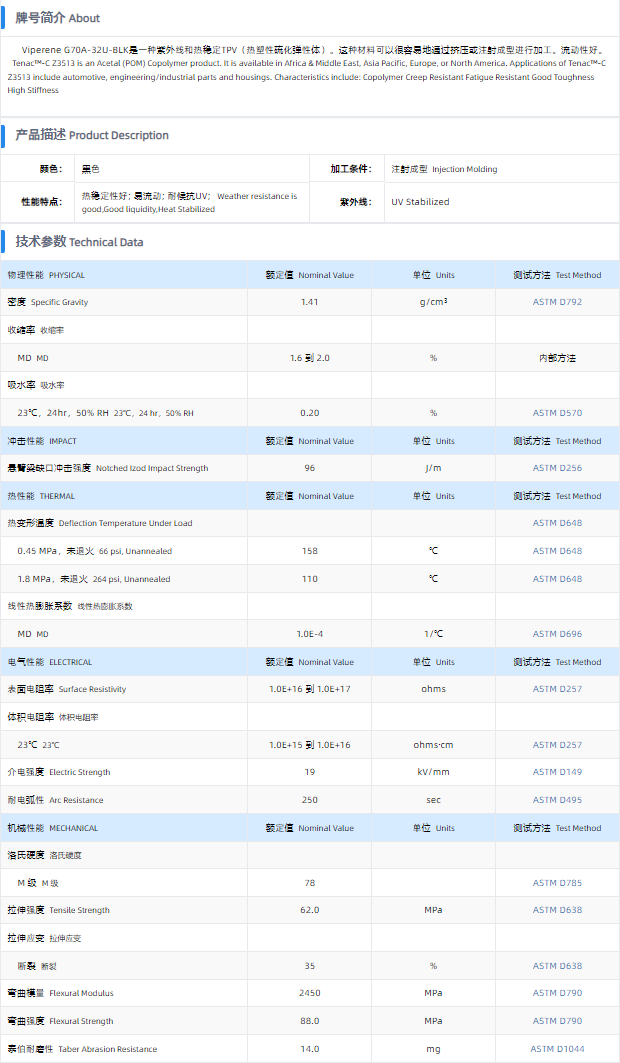The width and height of the screenshot is (620, 1063).
Task: Click the ASTM D256 Izod impact link
Action: click(x=557, y=468)
